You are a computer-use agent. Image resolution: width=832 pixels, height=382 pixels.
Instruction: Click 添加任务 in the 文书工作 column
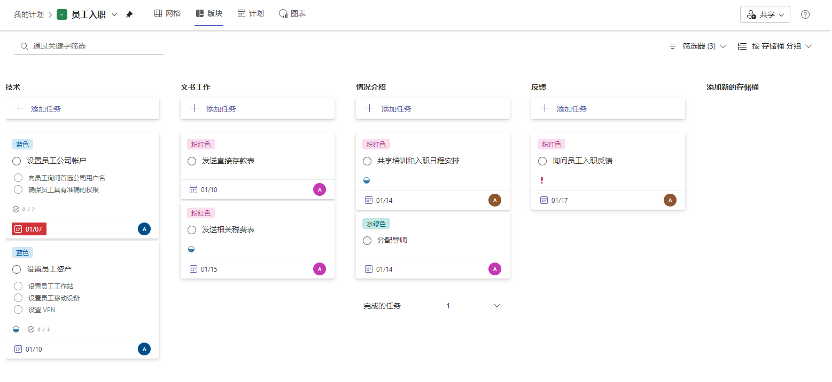258,109
